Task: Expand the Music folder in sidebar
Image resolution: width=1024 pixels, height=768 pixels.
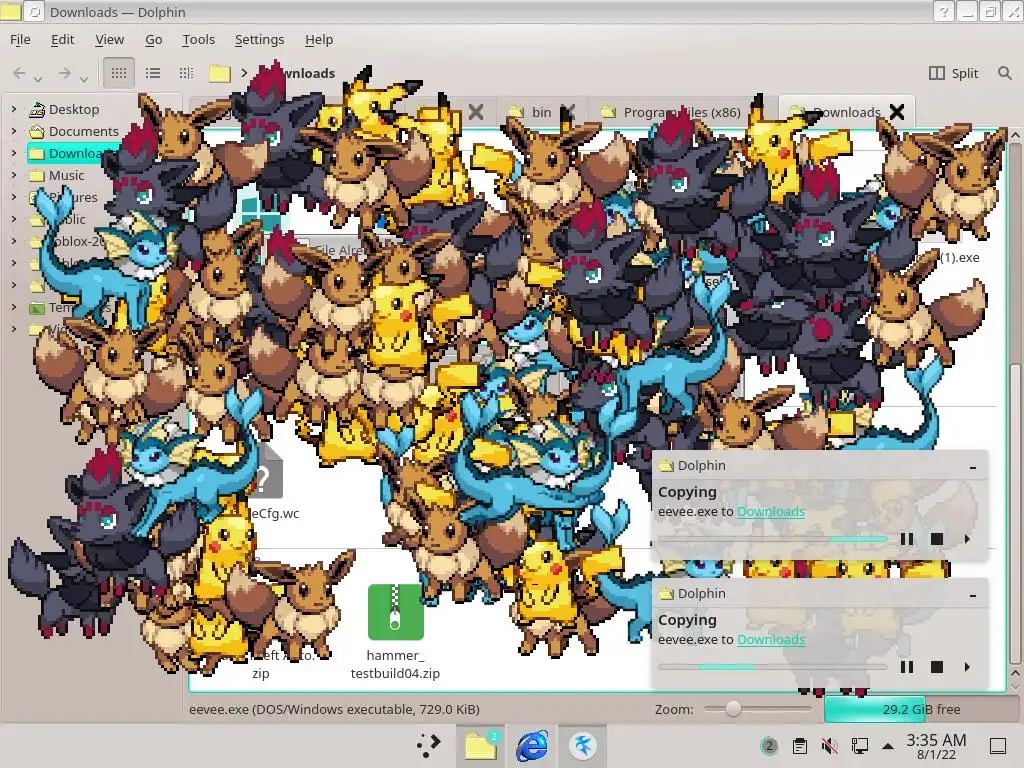Action: click(x=14, y=175)
